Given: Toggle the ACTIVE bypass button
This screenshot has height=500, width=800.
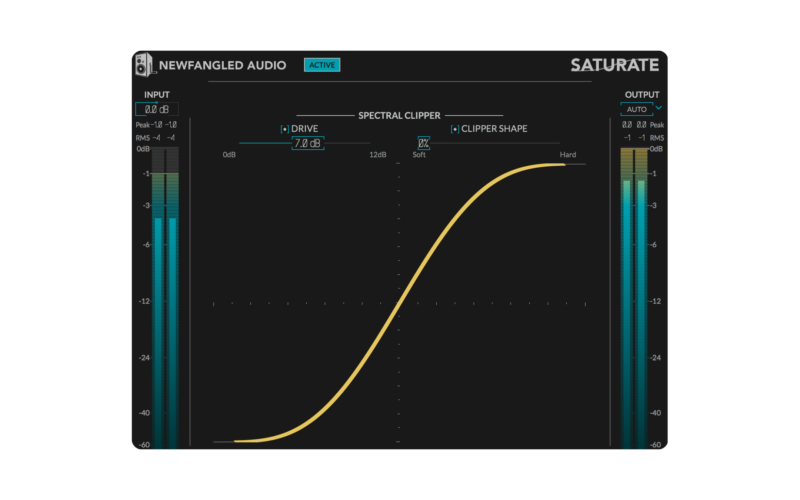Looking at the screenshot, I should point(322,65).
